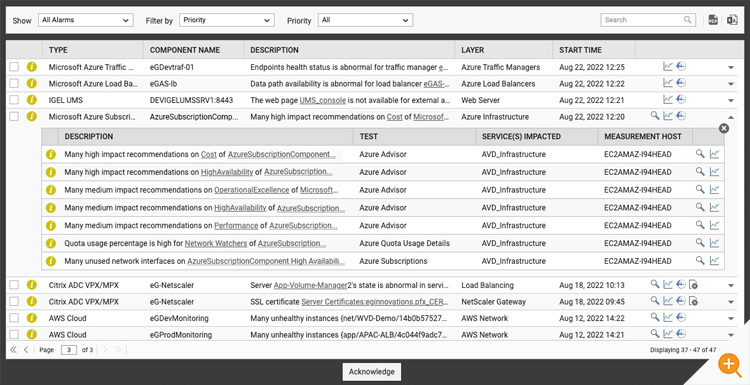Click the TEST column header
The width and height of the screenshot is (750, 385).
(x=414, y=136)
